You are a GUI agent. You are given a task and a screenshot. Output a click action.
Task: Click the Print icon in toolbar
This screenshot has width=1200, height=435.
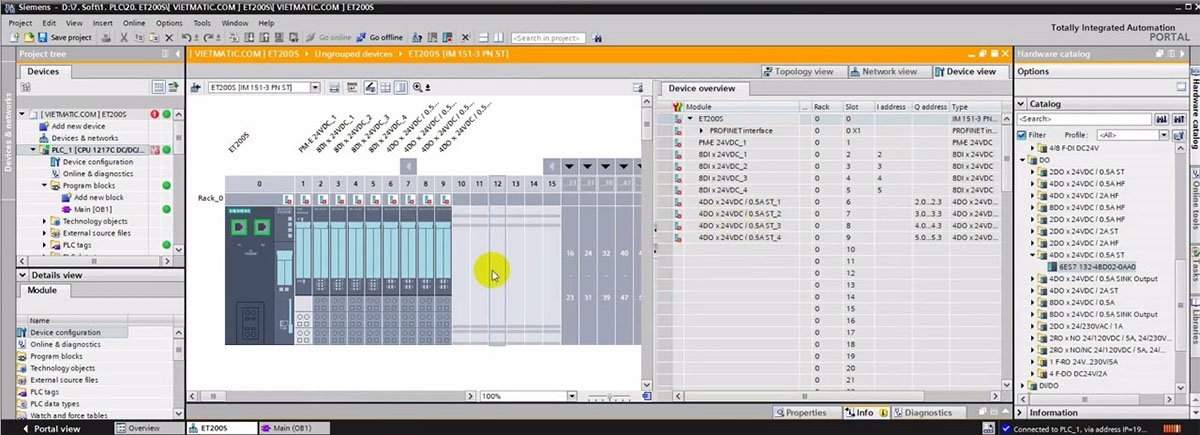pyautogui.click(x=105, y=37)
